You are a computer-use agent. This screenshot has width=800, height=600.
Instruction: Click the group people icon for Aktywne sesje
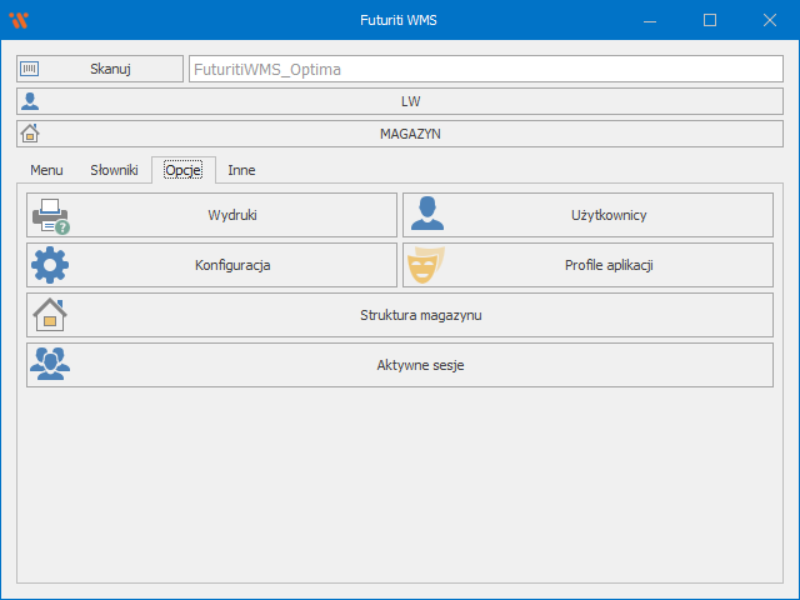click(49, 364)
